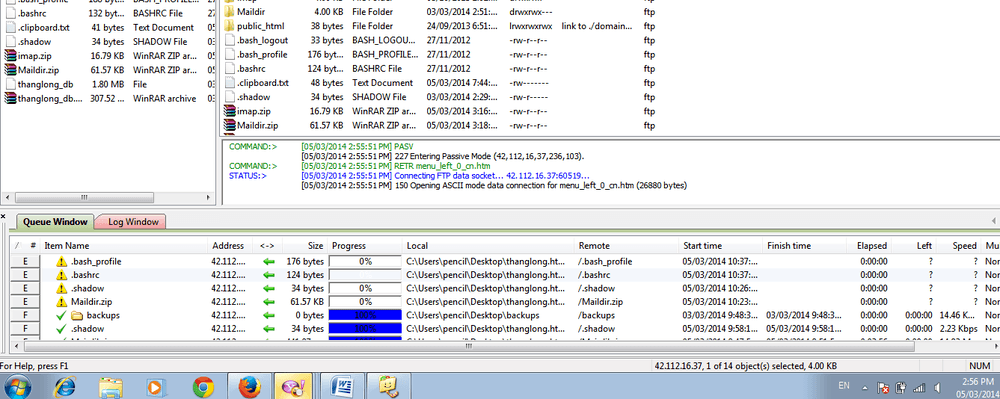Switch to the Queue Window tab
1000x399 pixels.
[x=55, y=222]
